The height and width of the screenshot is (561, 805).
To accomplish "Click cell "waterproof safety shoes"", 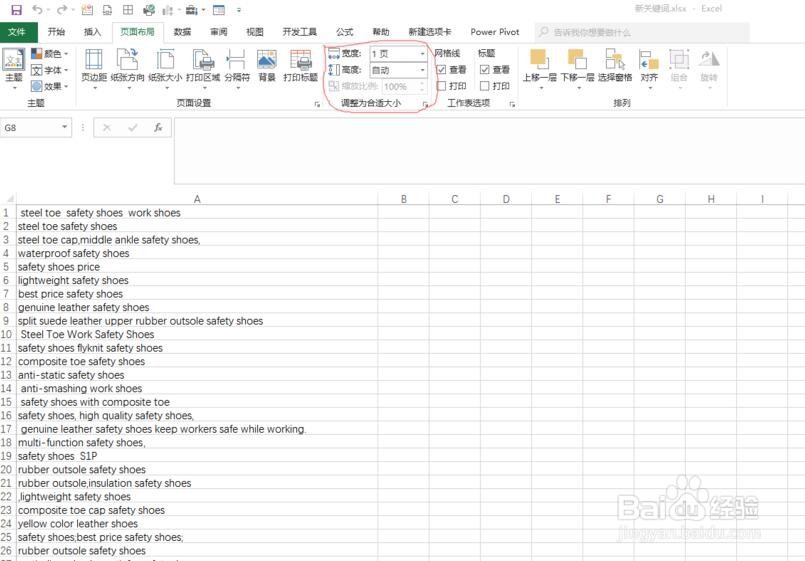I will click(197, 253).
